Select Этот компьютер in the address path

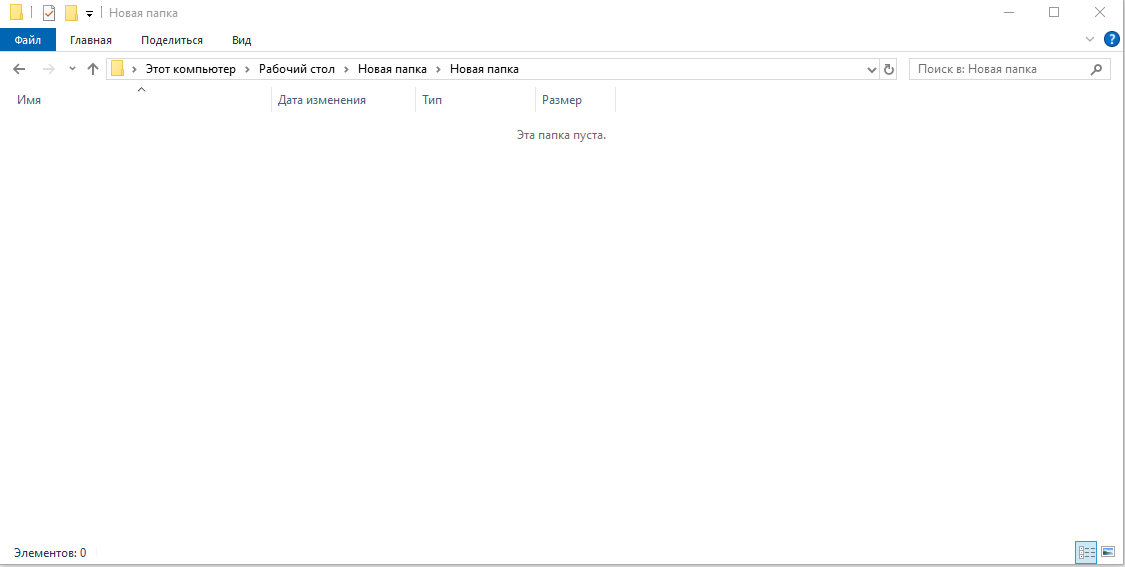191,70
